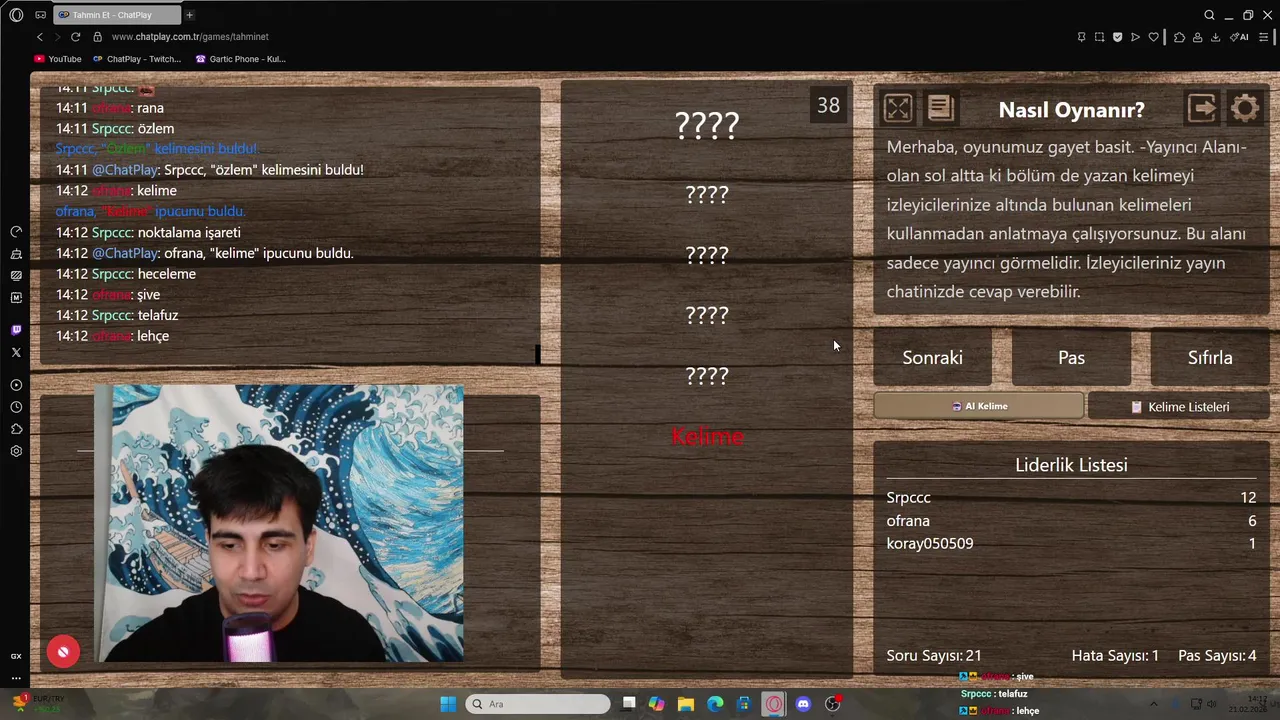Open the Twitch icon in Opera sidebar
Screen dimensions: 1280x720
[16, 330]
